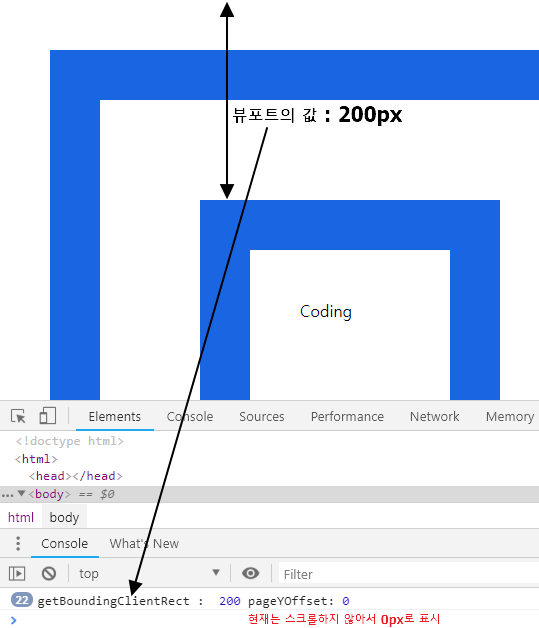Click the 22 message repeat count badge
The image size is (539, 628).
click(22, 600)
